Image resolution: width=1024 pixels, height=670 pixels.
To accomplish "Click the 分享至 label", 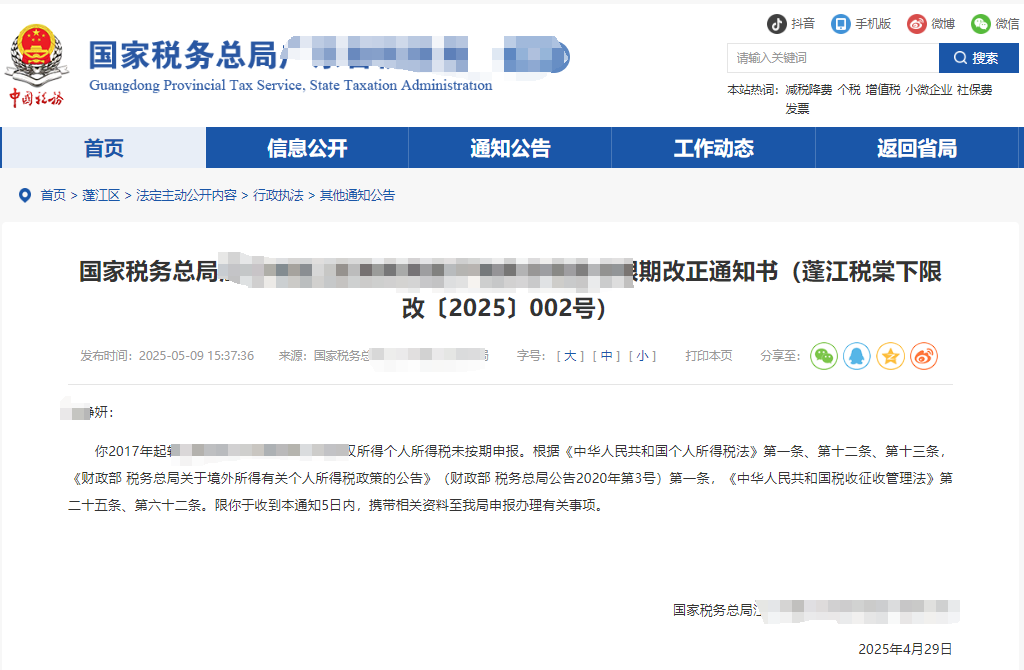I will point(780,356).
